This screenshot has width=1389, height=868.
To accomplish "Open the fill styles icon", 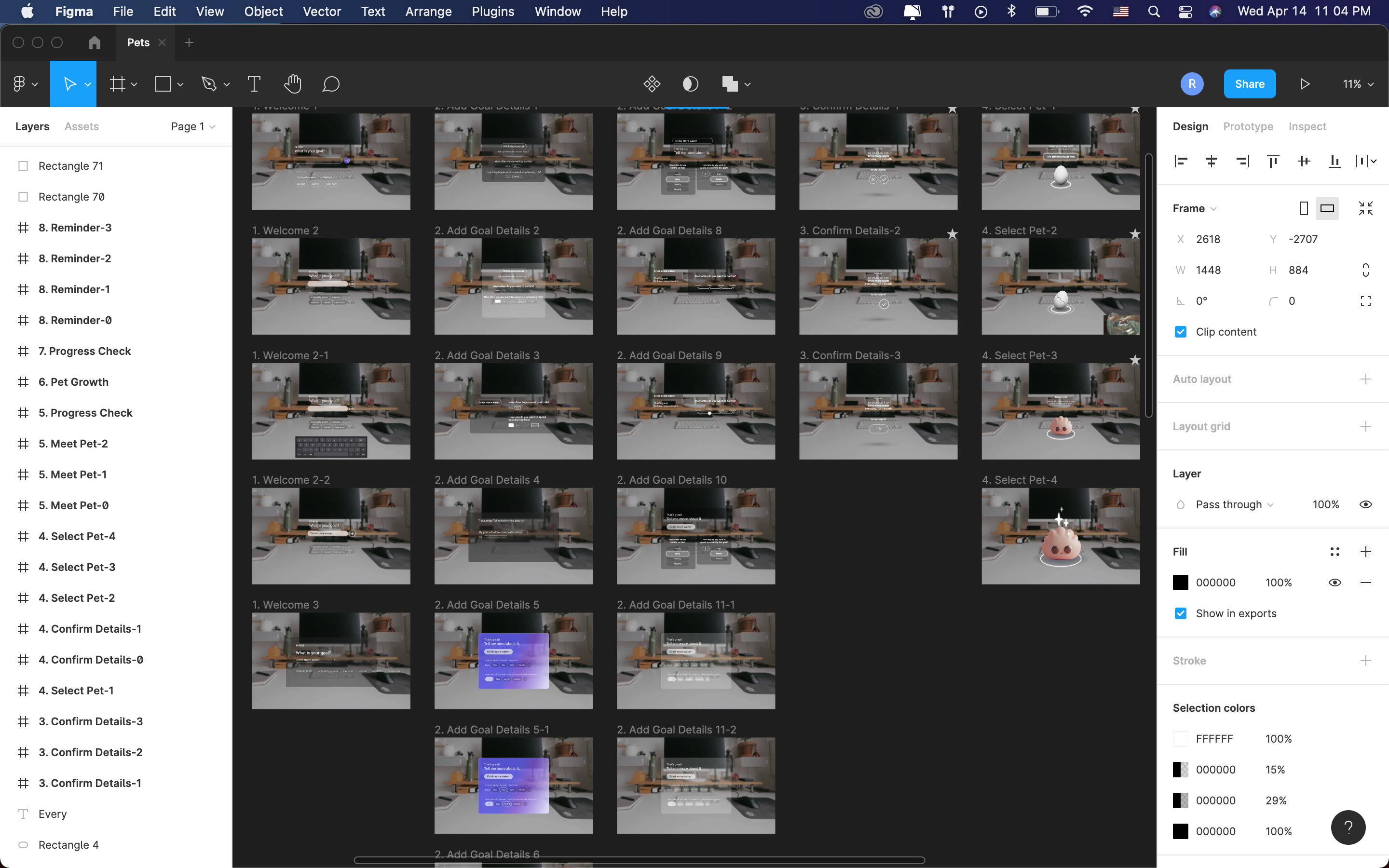I will (x=1335, y=552).
